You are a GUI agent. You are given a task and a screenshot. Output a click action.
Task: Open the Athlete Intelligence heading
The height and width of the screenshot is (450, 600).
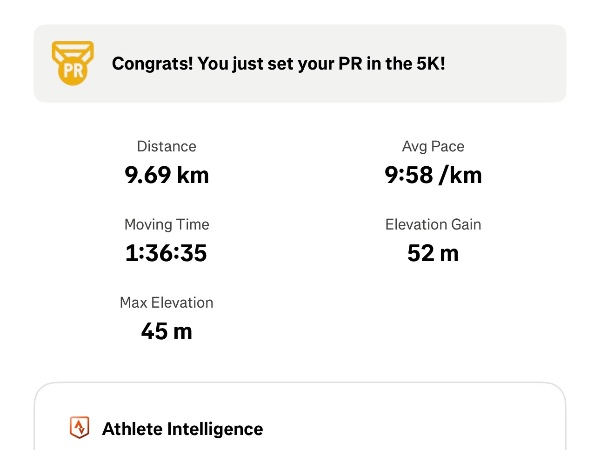pos(182,429)
